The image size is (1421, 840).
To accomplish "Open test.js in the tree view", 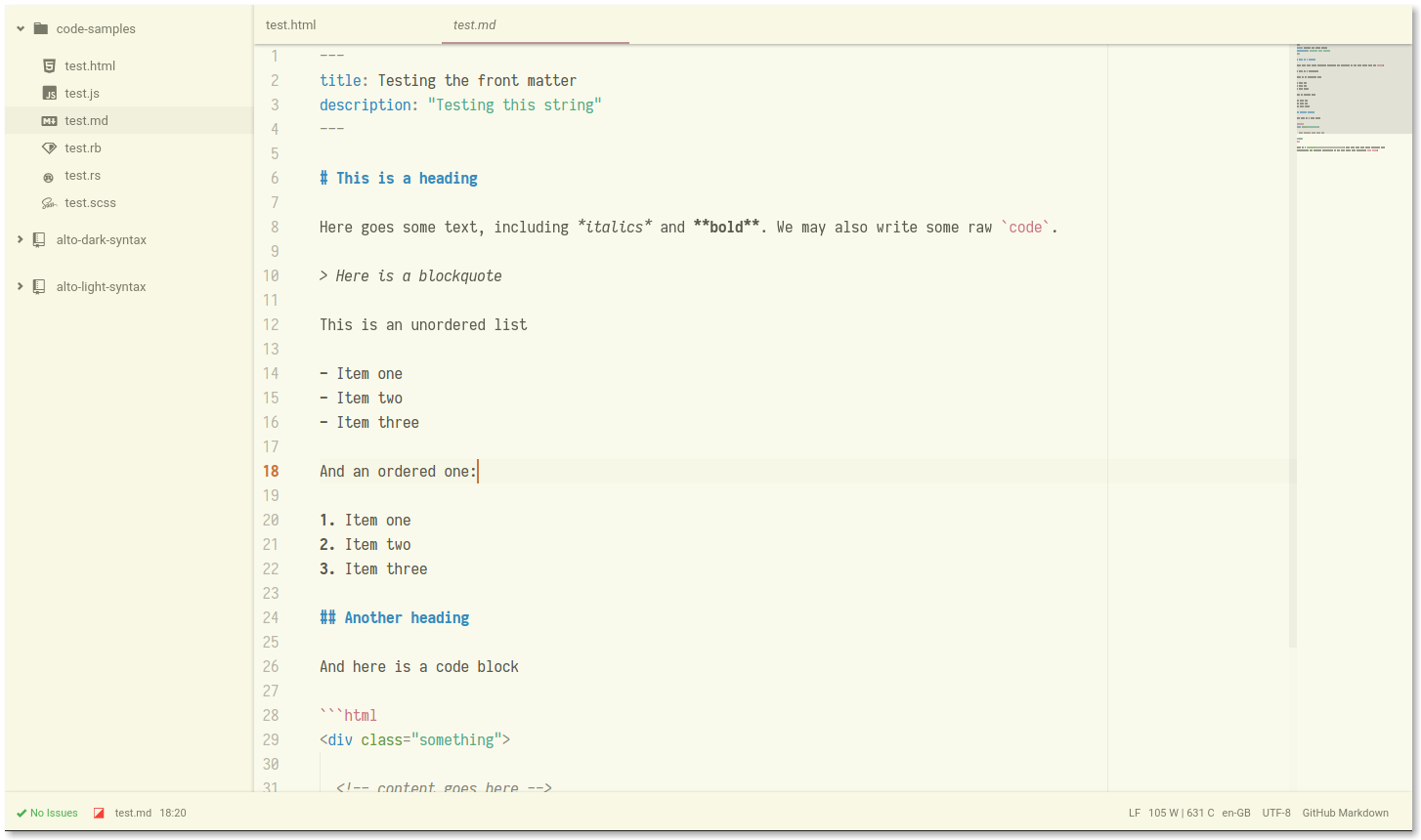I will coord(82,93).
